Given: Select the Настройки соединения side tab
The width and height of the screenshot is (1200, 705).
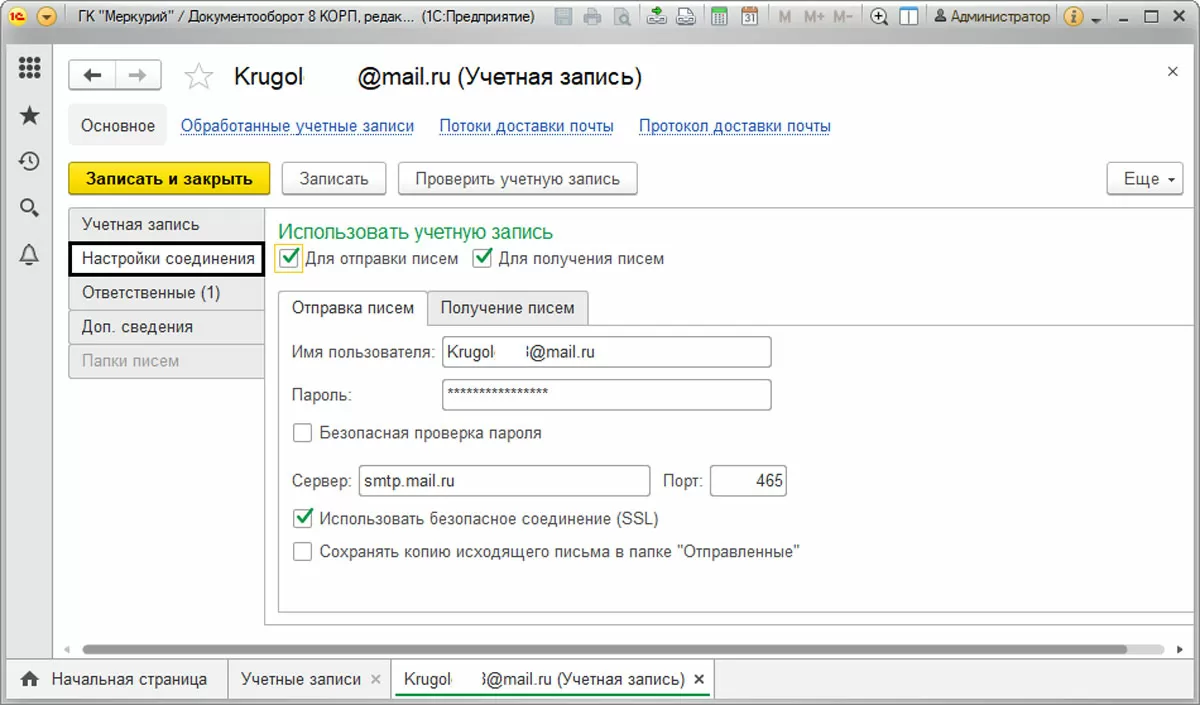Looking at the screenshot, I should pyautogui.click(x=167, y=258).
